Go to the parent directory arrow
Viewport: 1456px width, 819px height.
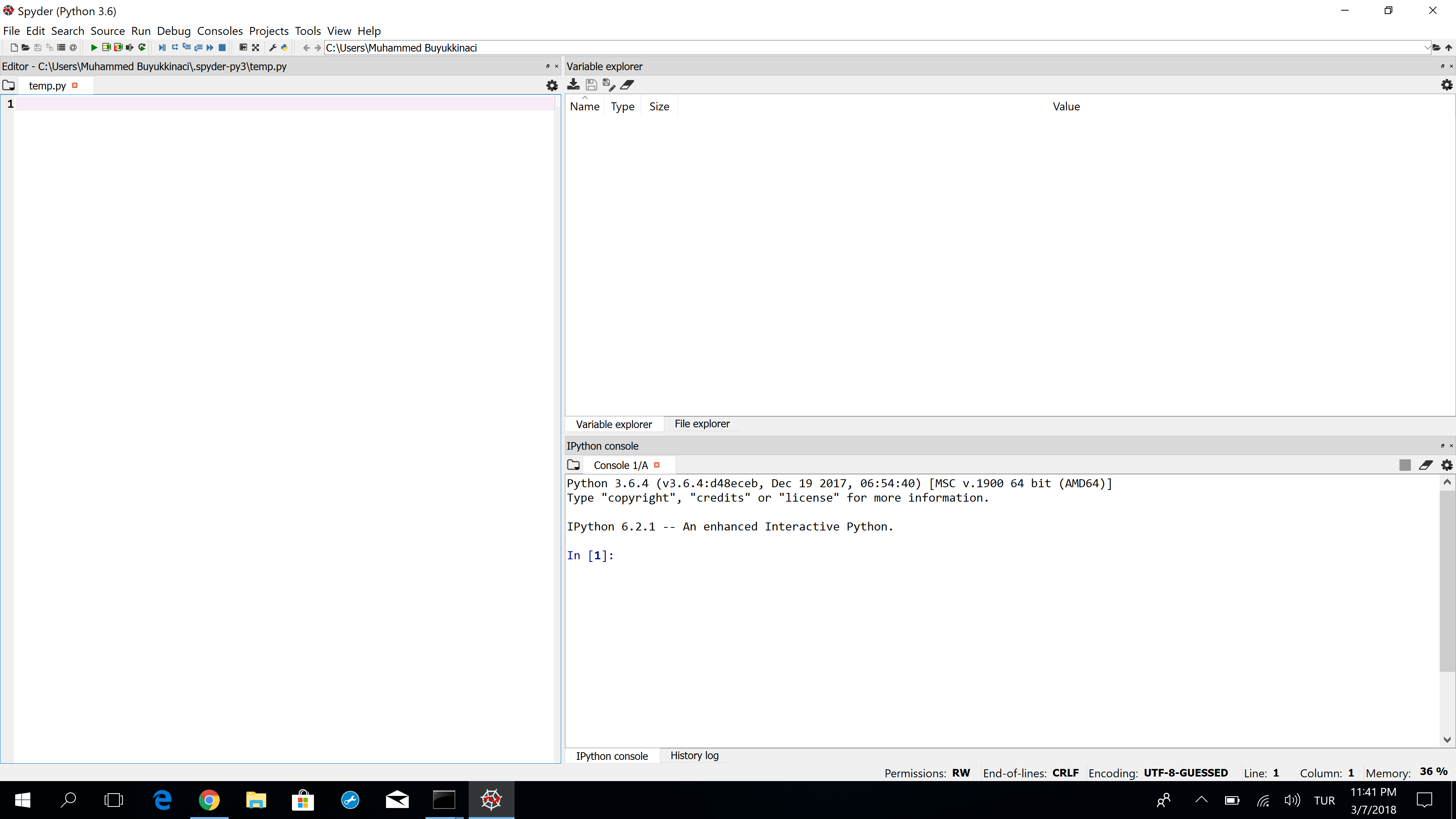tap(1449, 48)
